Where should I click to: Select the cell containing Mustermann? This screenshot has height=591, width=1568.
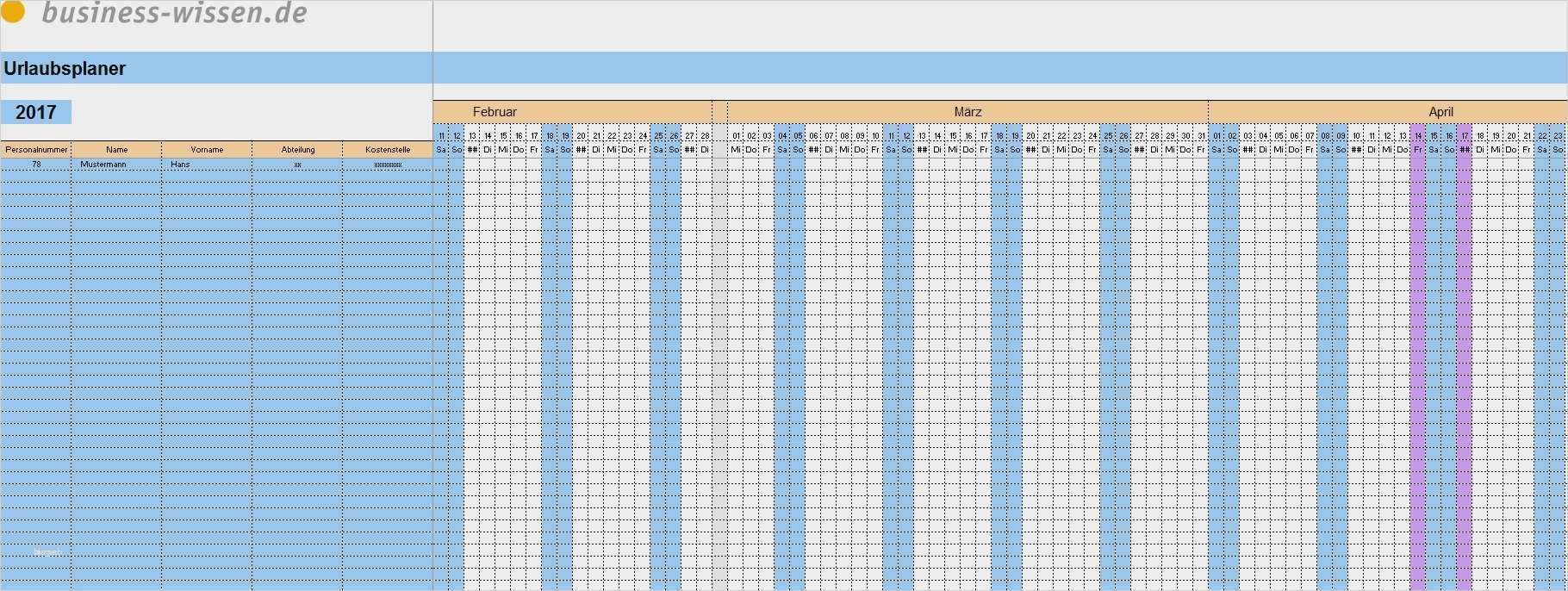pos(116,164)
